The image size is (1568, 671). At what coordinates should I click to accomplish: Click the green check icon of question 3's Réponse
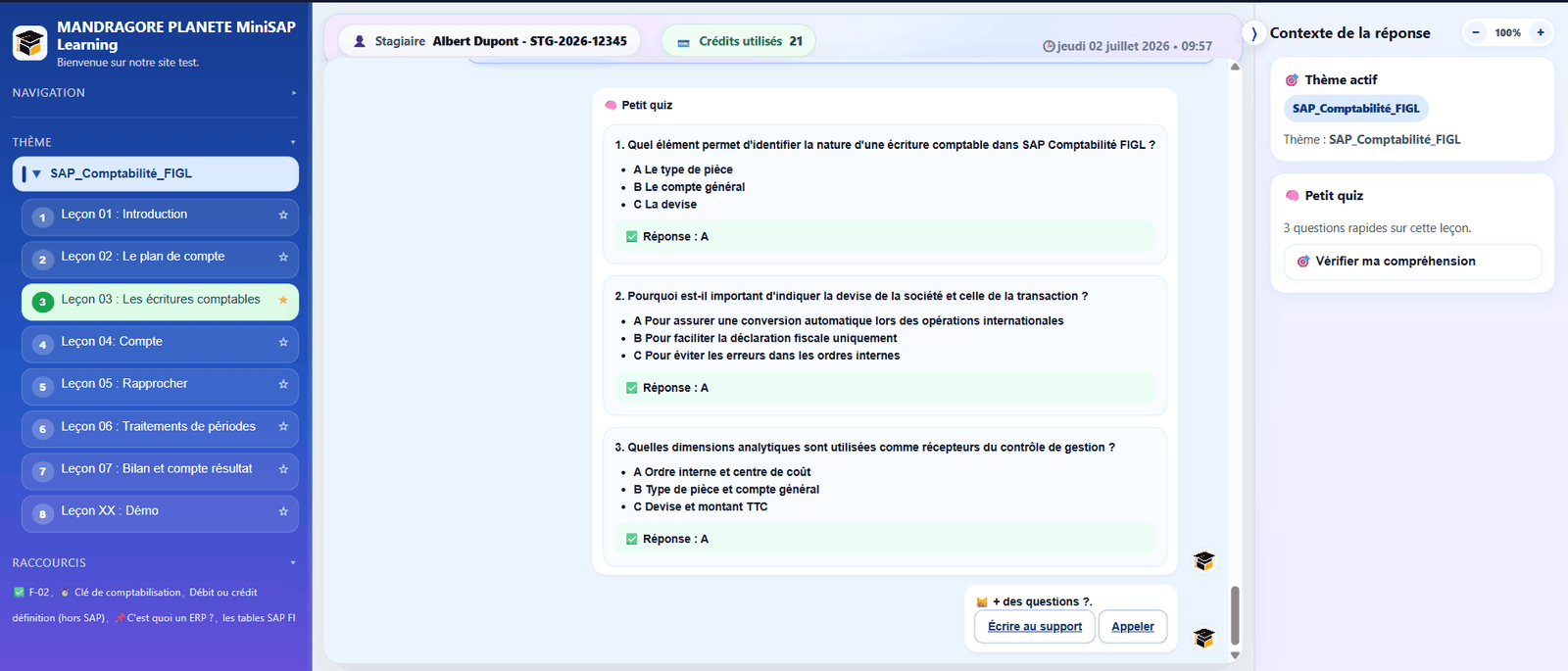coord(631,539)
